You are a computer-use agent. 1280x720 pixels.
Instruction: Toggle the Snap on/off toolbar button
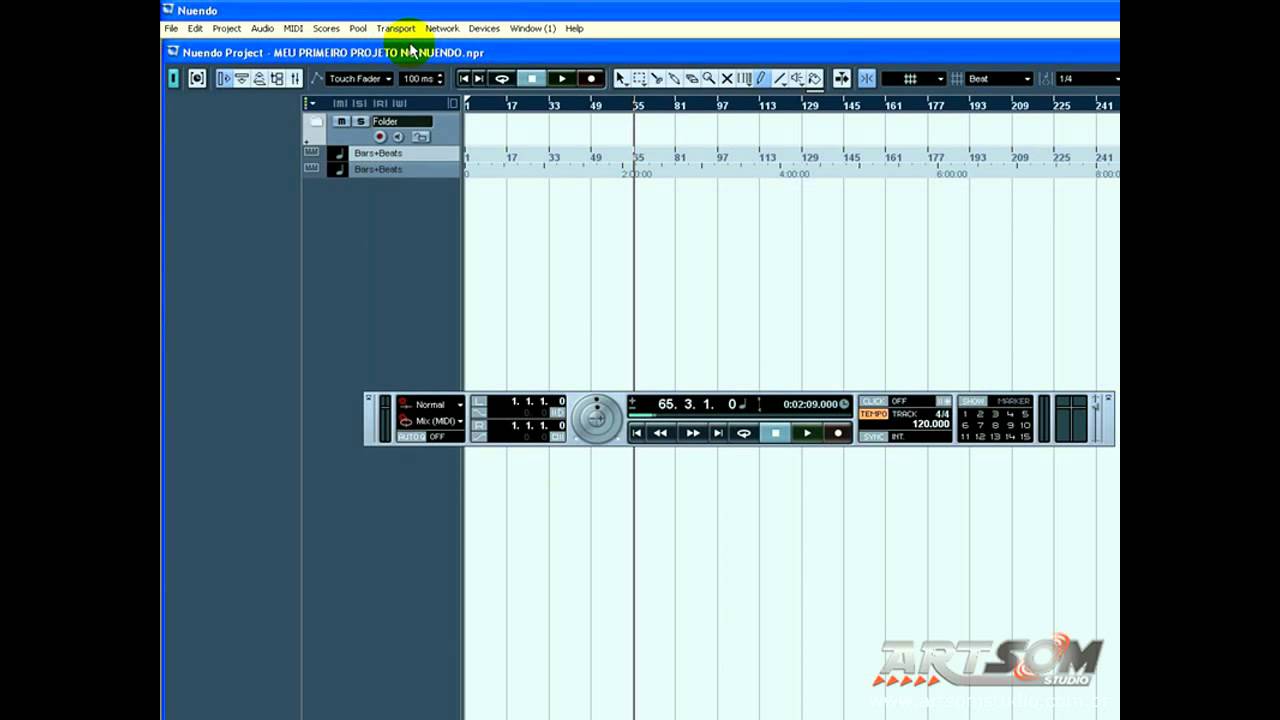(x=867, y=78)
